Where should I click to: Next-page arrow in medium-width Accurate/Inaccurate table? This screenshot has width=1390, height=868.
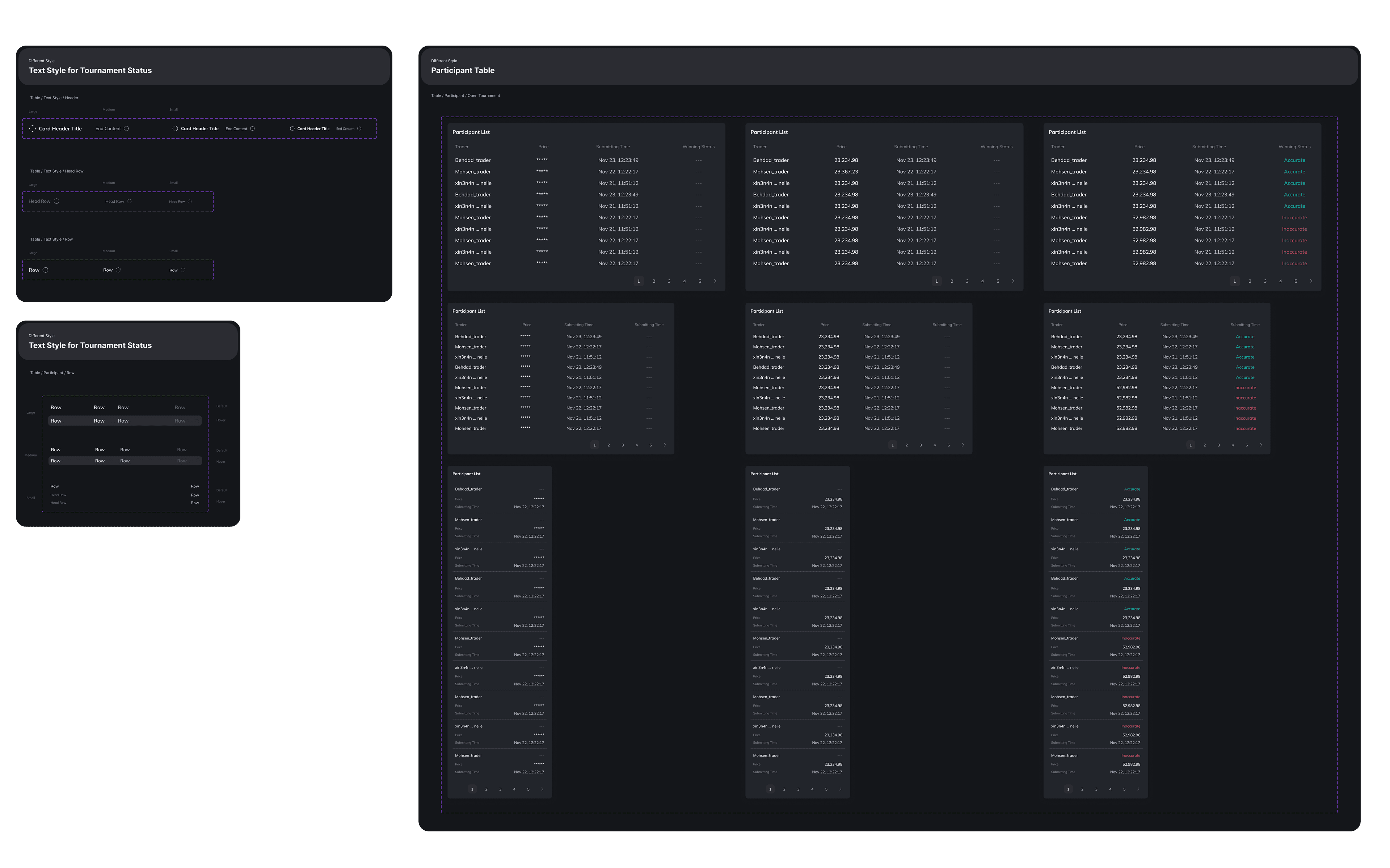tap(1261, 445)
